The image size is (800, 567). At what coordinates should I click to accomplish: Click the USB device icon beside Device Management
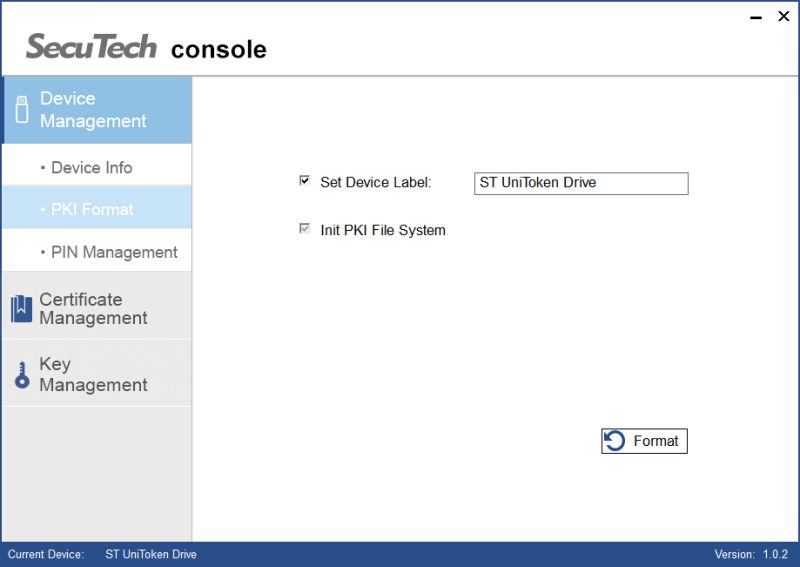pos(22,109)
